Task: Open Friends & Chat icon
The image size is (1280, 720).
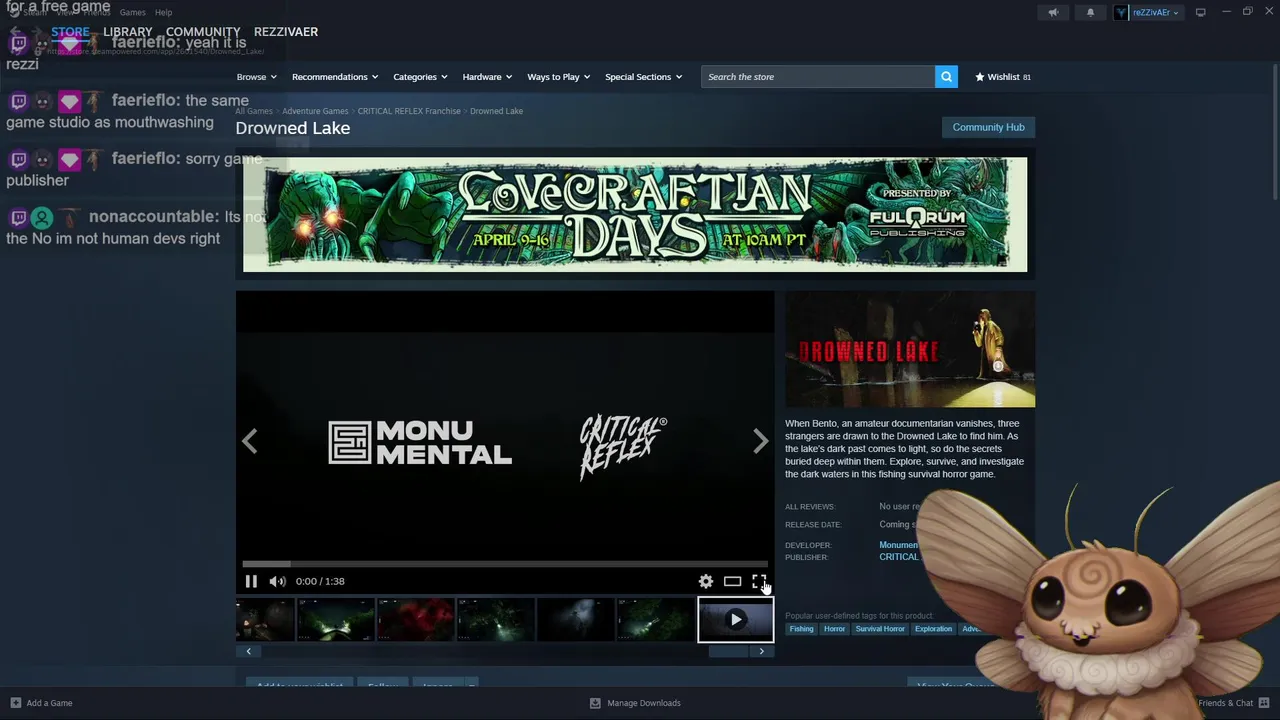Action: (x=1264, y=703)
